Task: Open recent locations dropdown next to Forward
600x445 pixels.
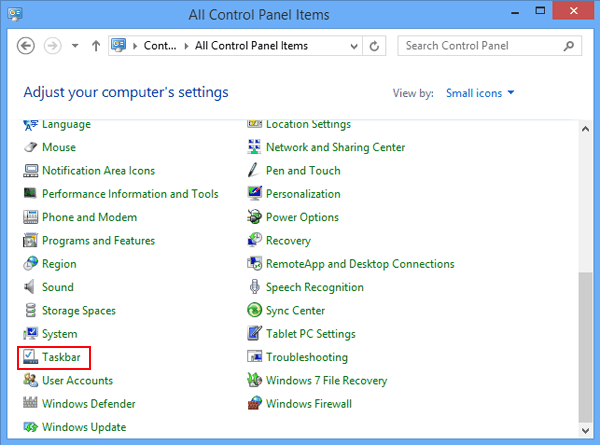Action: pyautogui.click(x=75, y=46)
